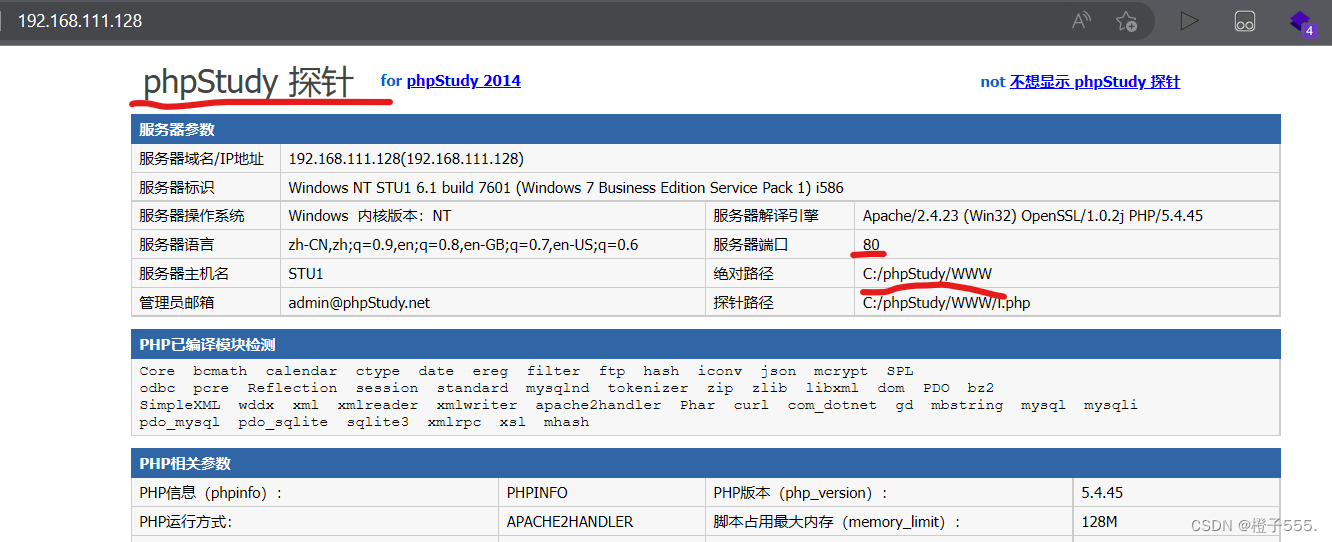Click the Reflection module name
Image resolution: width=1332 pixels, height=542 pixels.
click(x=292, y=388)
